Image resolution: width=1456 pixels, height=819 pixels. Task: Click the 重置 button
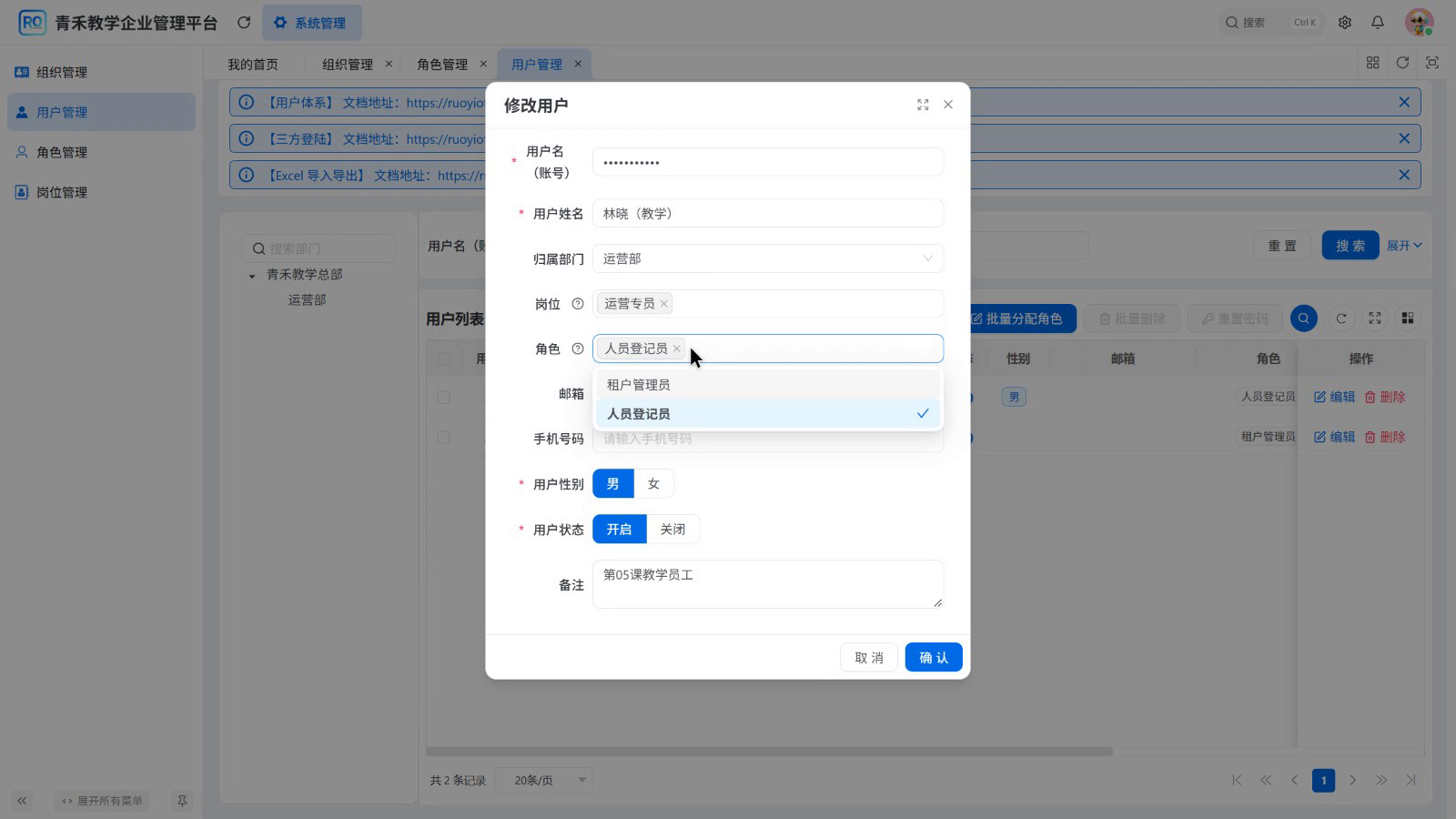(x=1282, y=246)
